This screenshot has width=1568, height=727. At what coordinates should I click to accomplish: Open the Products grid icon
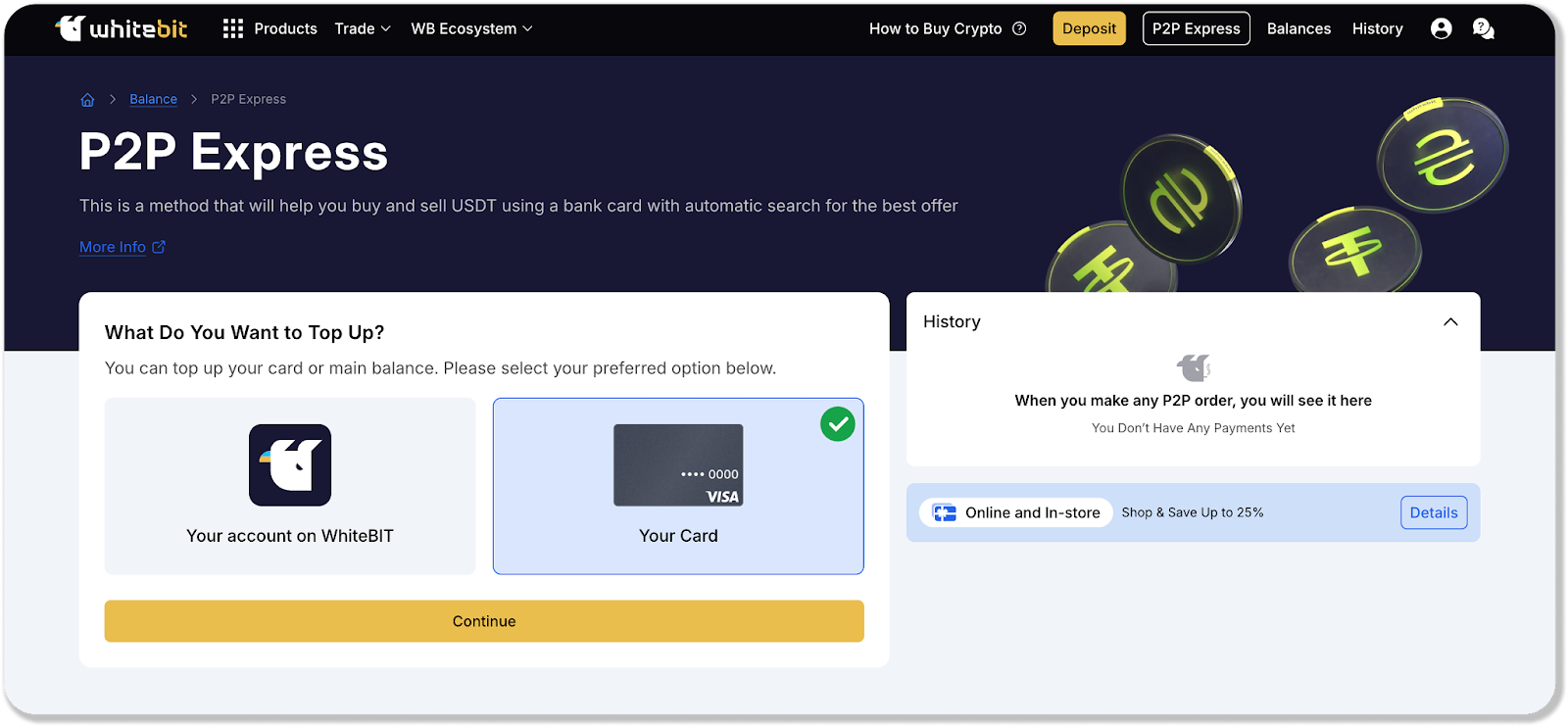coord(232,28)
